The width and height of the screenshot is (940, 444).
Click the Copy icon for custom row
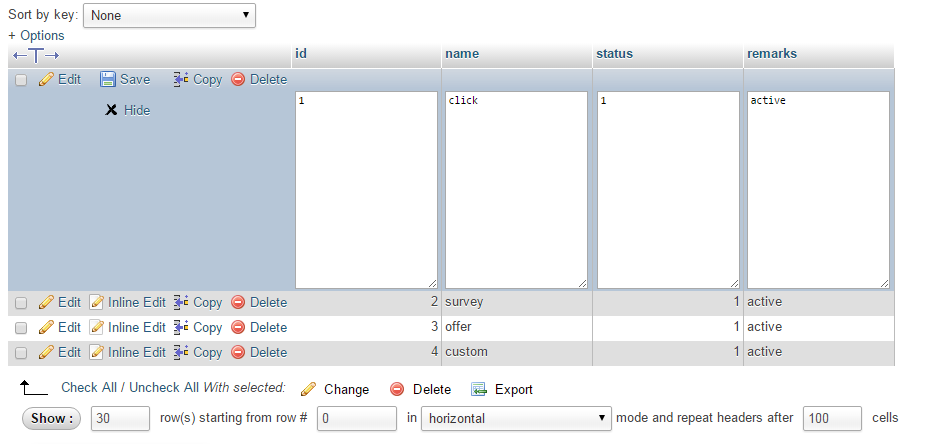tap(181, 352)
